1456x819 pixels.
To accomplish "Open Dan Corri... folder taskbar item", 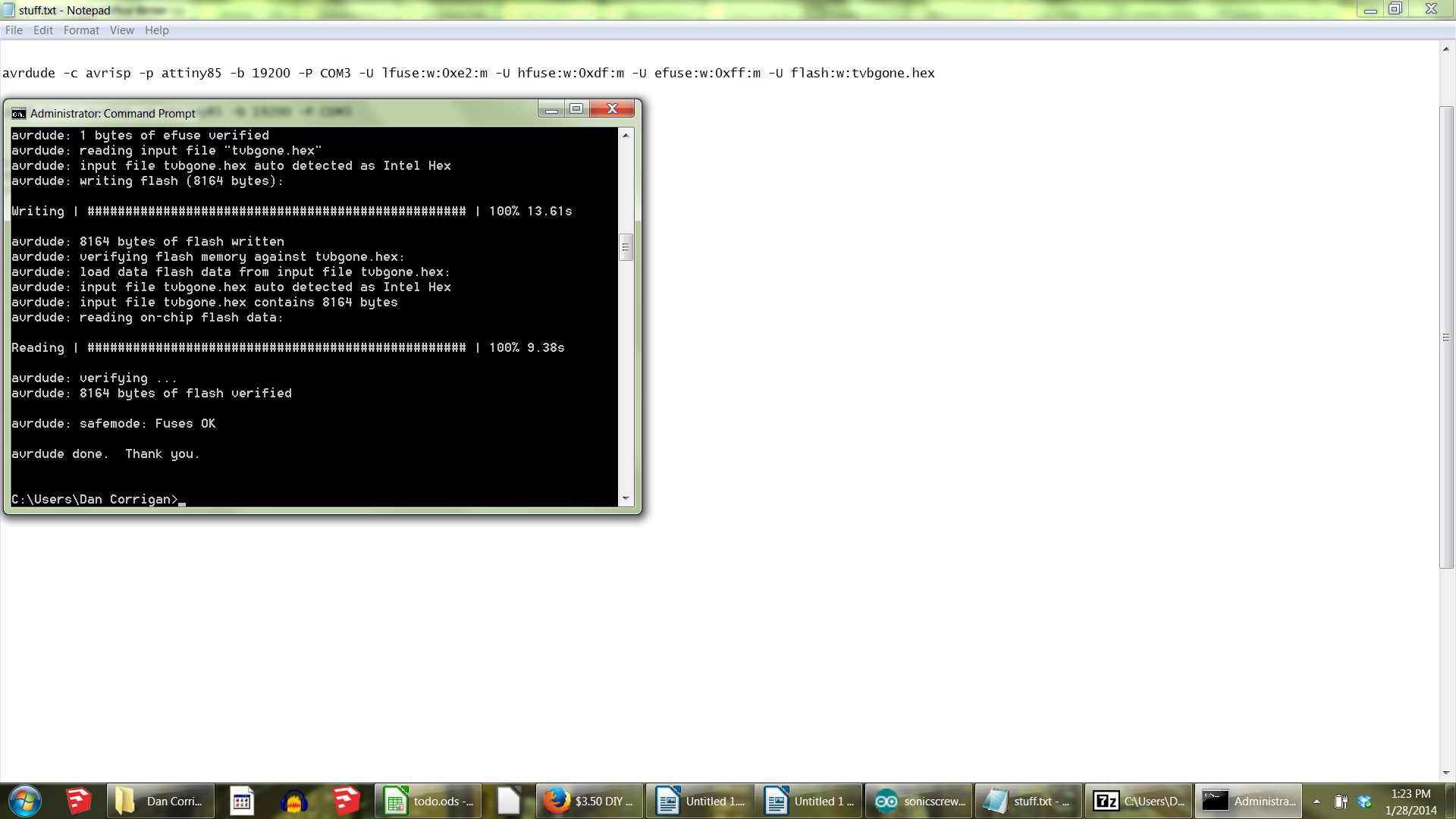I will [160, 801].
